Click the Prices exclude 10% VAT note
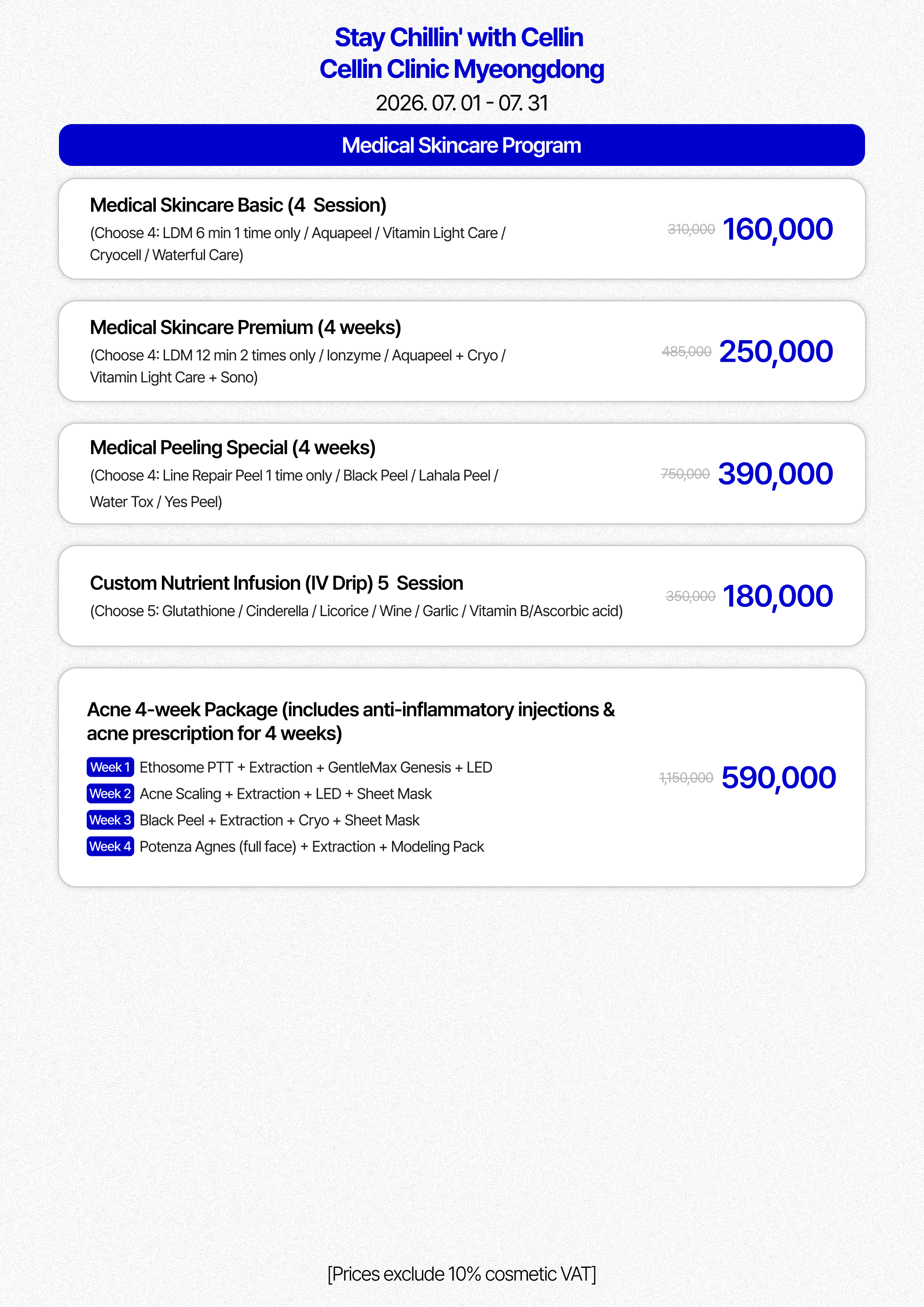 [462, 1274]
